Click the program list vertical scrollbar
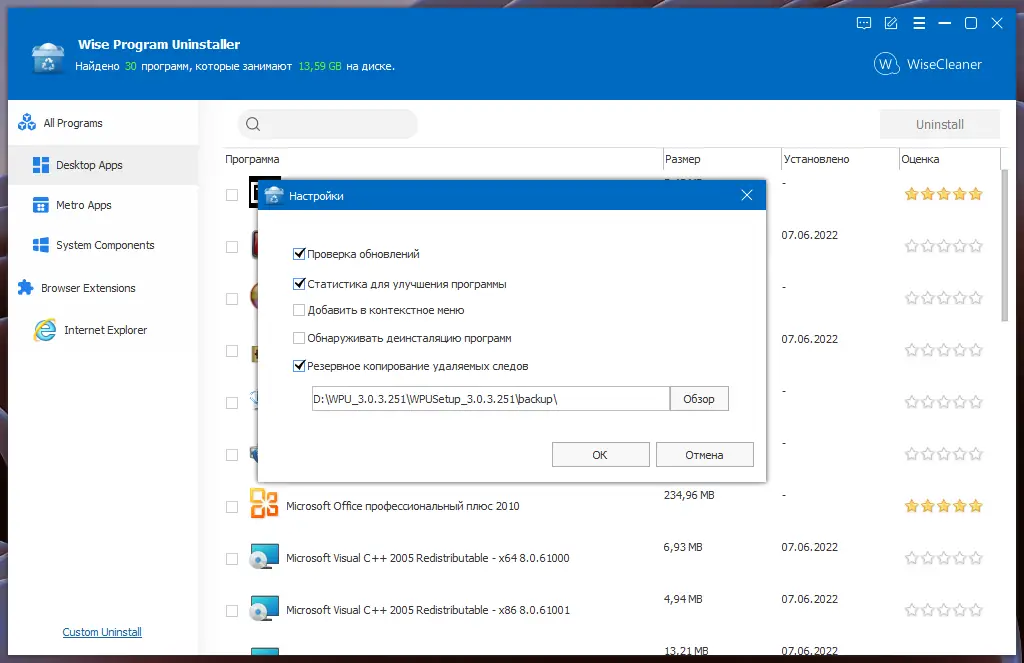Viewport: 1024px width, 663px height. (x=1005, y=245)
